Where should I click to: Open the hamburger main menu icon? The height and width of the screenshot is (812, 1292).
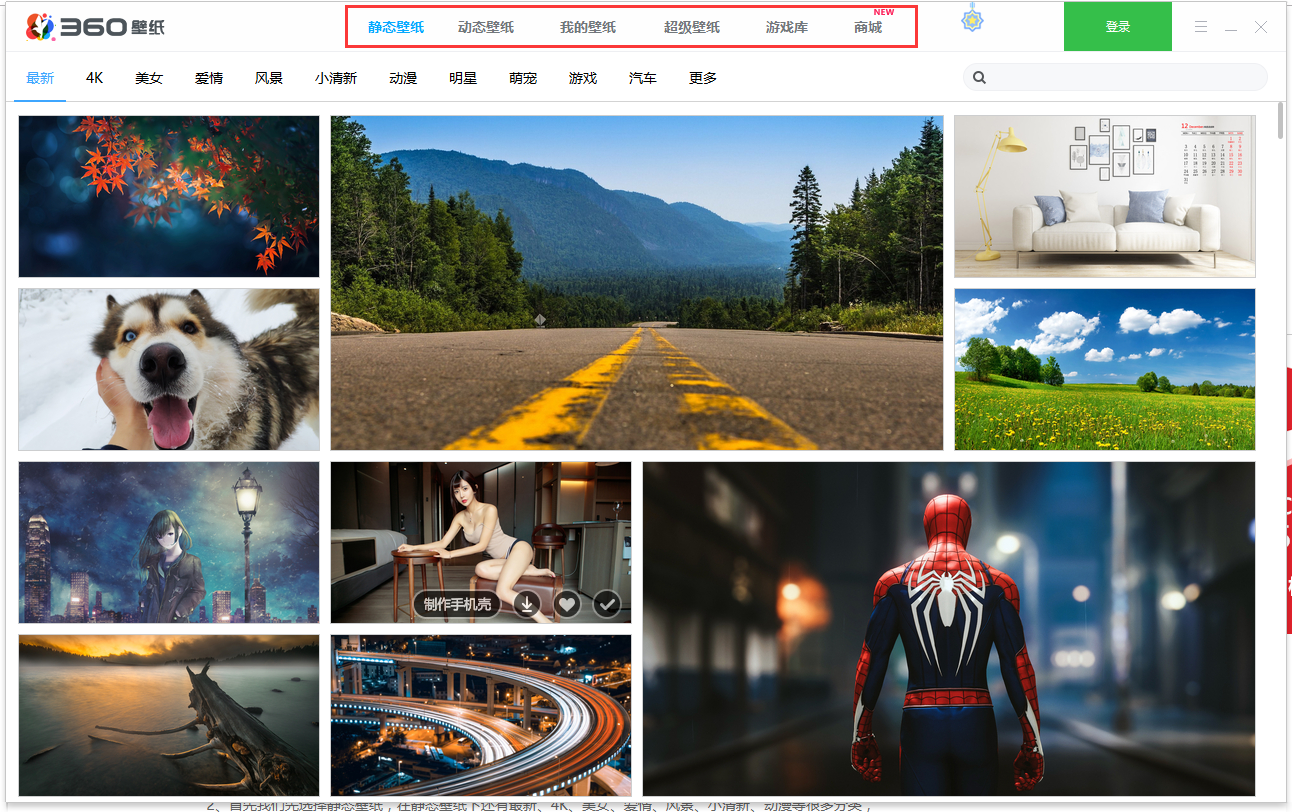coord(1201,27)
